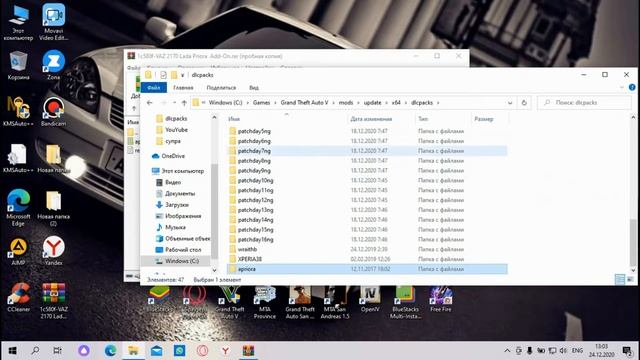The image size is (640, 360).
Task: Select the patchday12ng folder name
Action: [256, 200]
